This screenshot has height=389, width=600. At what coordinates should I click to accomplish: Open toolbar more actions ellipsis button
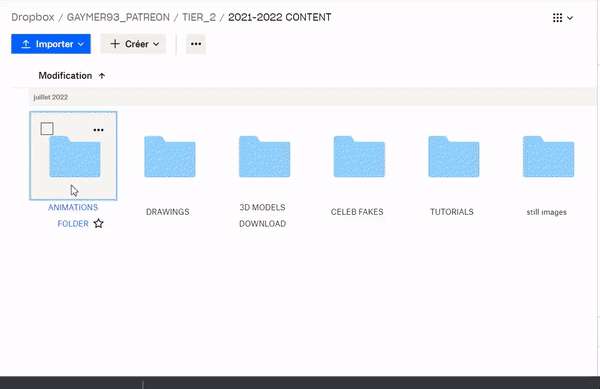tap(196, 44)
